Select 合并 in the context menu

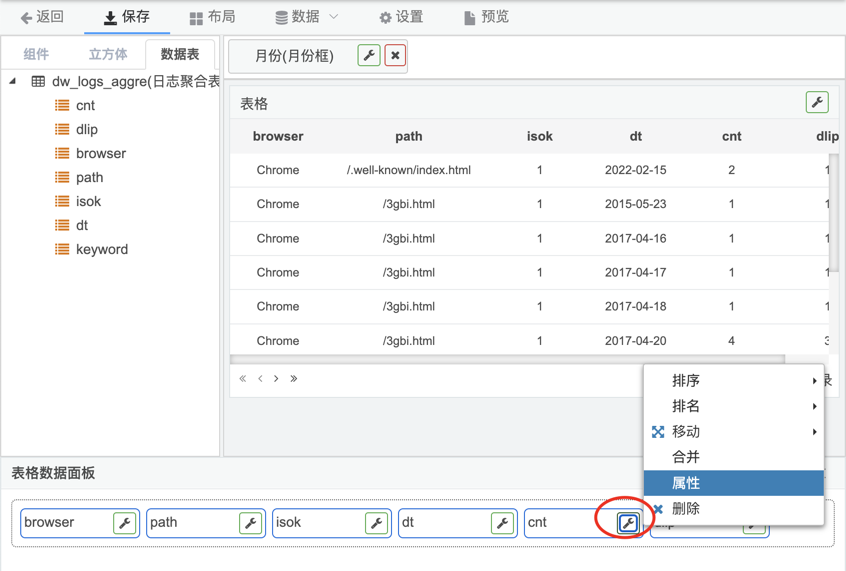[x=734, y=457]
